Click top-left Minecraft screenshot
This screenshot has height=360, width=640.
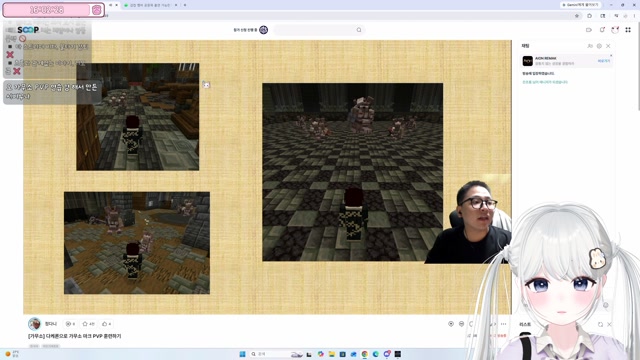pos(138,117)
